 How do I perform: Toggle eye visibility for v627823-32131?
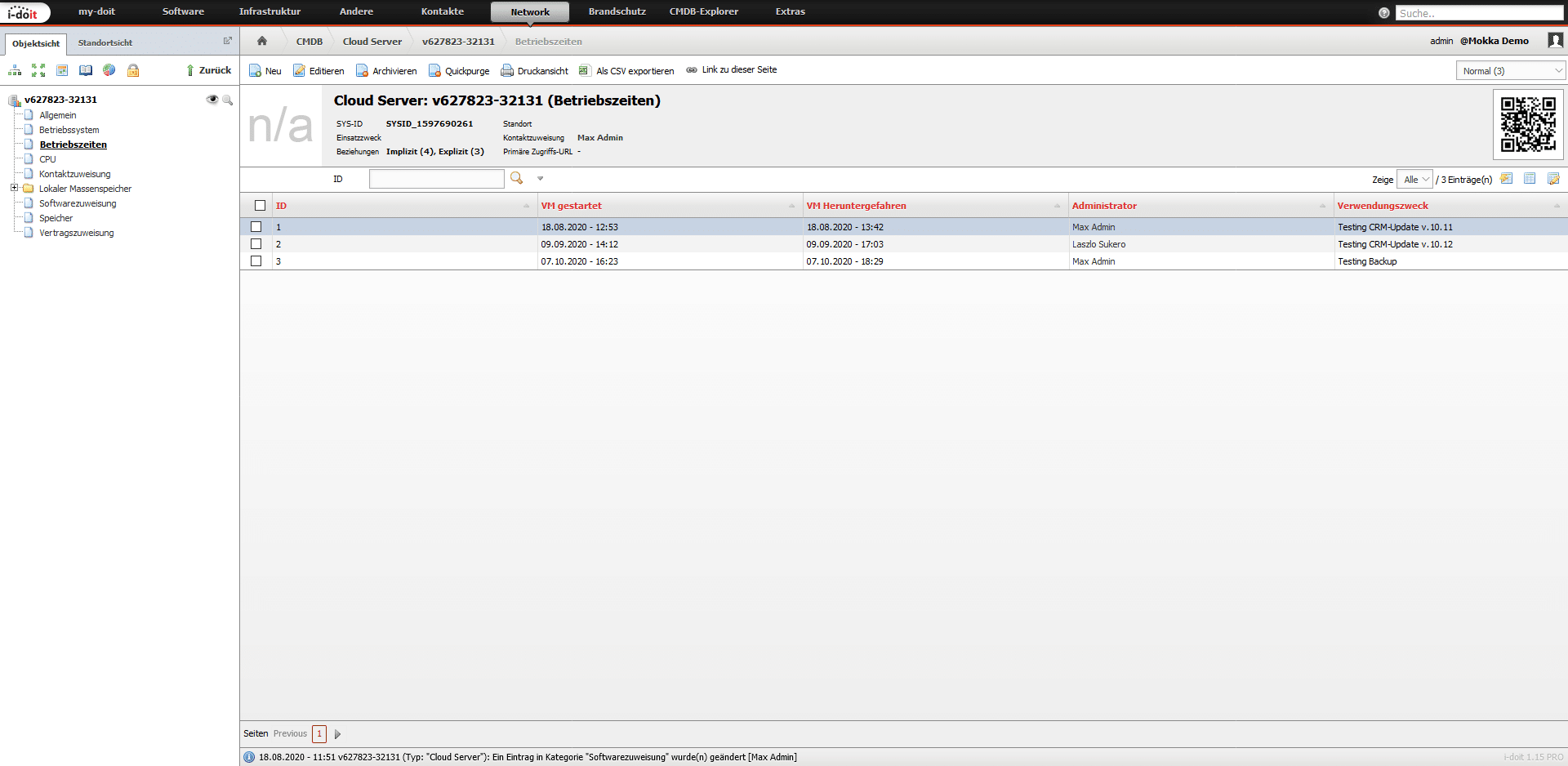click(212, 100)
